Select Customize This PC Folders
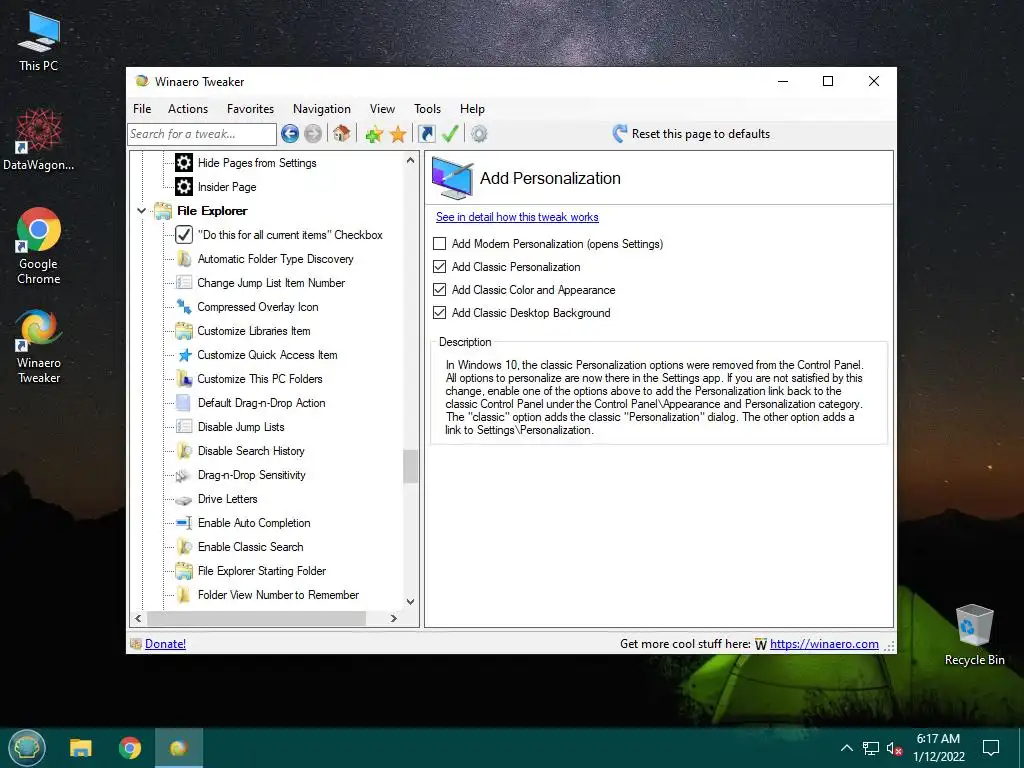The width and height of the screenshot is (1024, 768). coord(260,379)
